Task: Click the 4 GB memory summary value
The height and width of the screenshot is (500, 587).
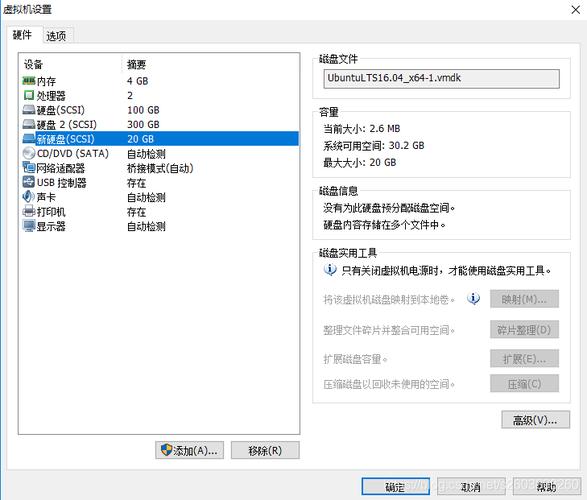Action: coord(137,81)
